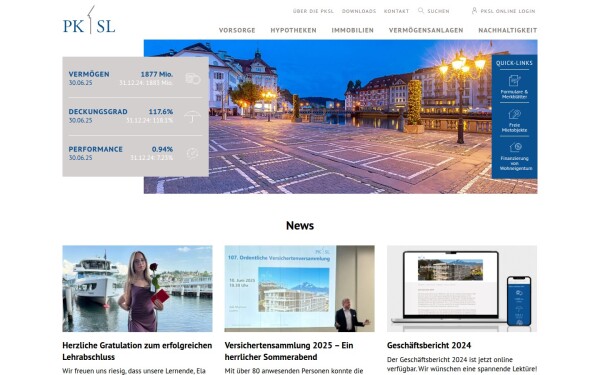Image resolution: width=600 pixels, height=375 pixels.
Task: Open the Versichertenversammlung presentation image
Action: (x=300, y=289)
